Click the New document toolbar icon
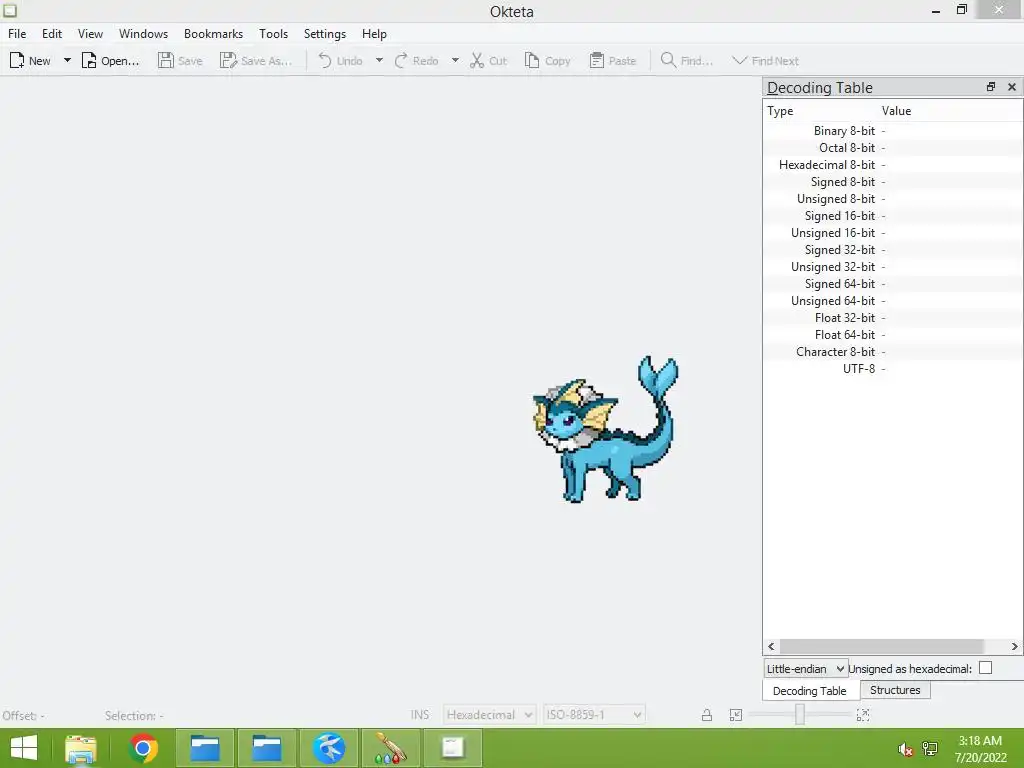 click(17, 61)
